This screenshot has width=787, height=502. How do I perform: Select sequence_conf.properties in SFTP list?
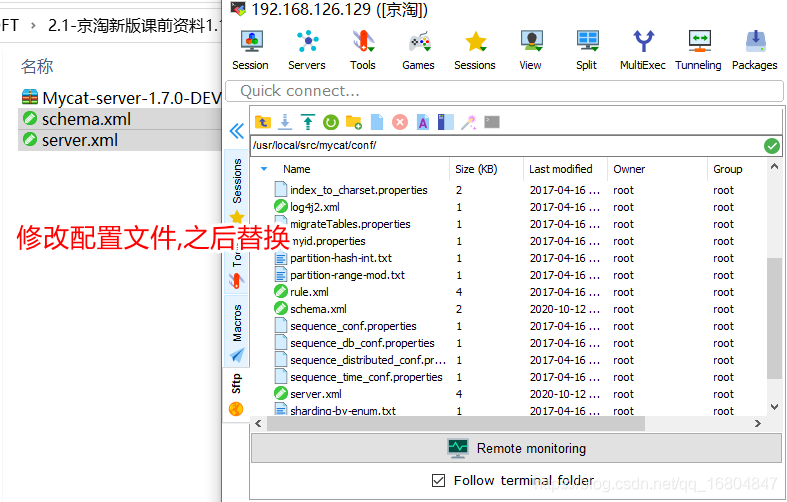click(353, 326)
